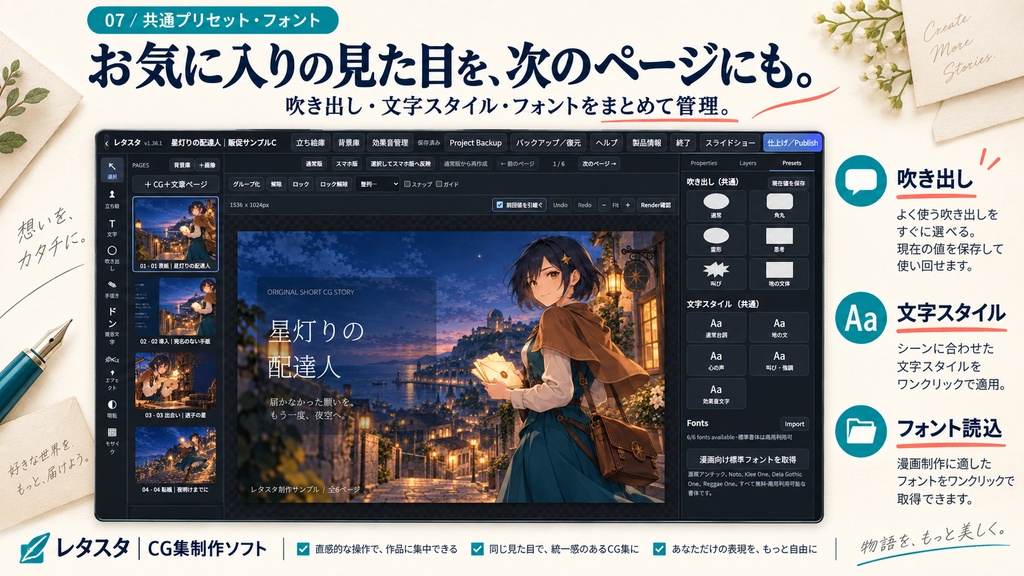Click 現在値を保存 button
The image size is (1024, 576).
[788, 184]
